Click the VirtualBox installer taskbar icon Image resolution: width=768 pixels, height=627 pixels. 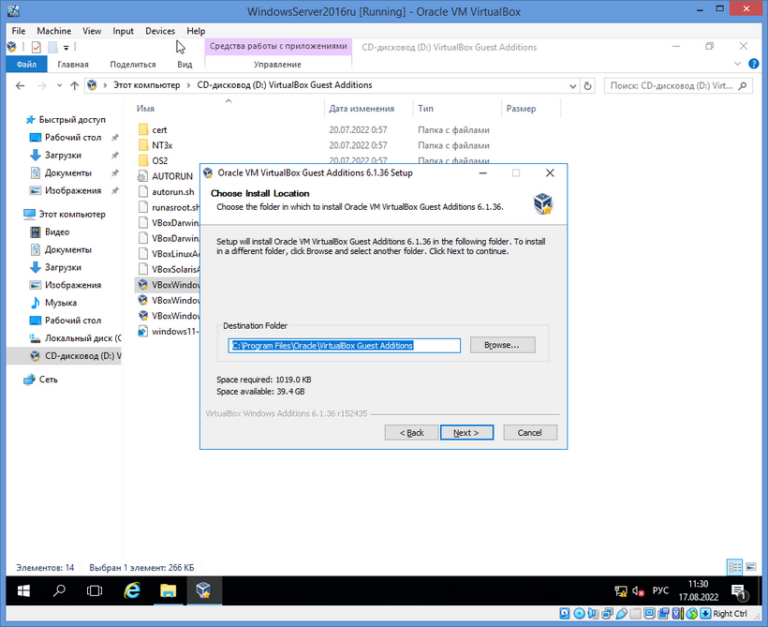(204, 590)
